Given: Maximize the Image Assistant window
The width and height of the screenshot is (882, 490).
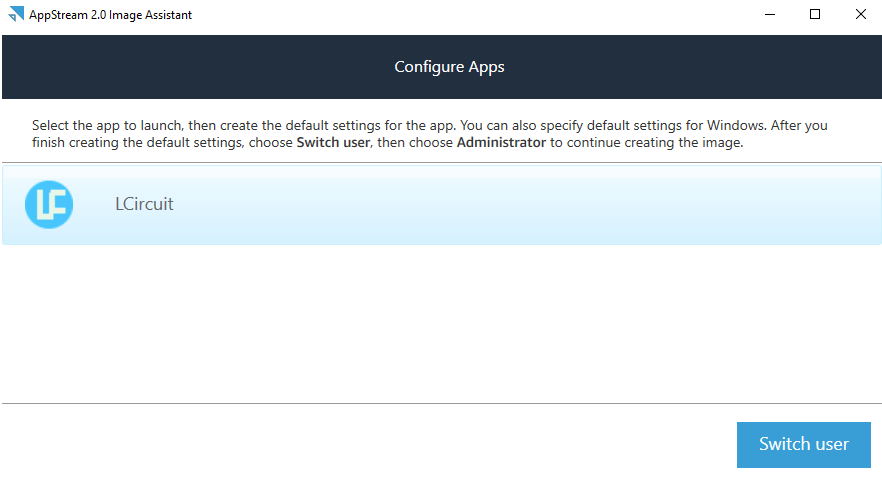Looking at the screenshot, I should click(x=815, y=14).
